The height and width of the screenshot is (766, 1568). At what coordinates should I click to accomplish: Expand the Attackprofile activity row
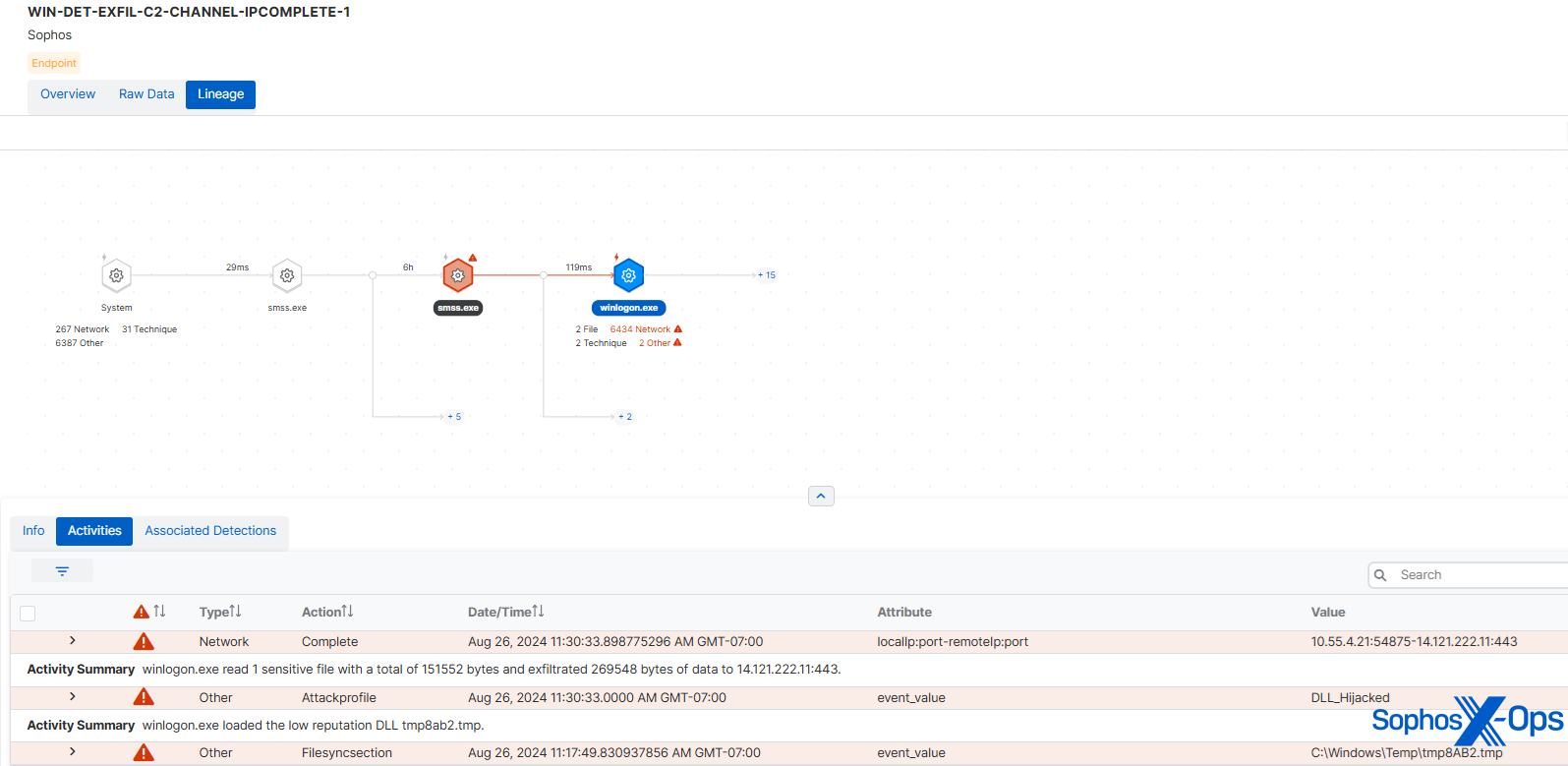(73, 697)
